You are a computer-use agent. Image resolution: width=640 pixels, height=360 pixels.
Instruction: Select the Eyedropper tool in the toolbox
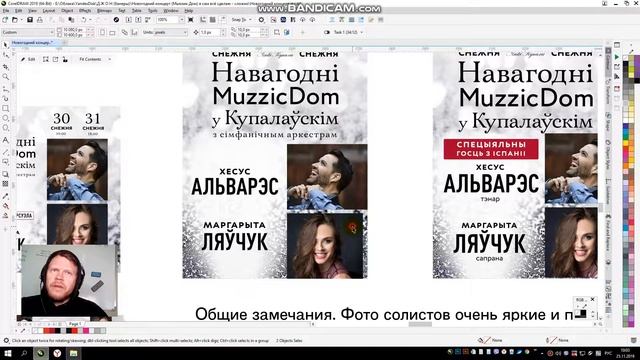pyautogui.click(x=5, y=196)
